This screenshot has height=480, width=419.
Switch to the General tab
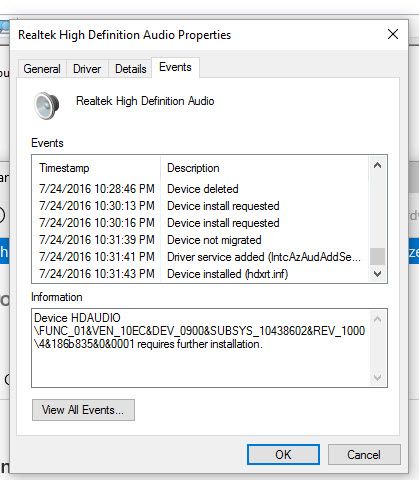click(42, 69)
